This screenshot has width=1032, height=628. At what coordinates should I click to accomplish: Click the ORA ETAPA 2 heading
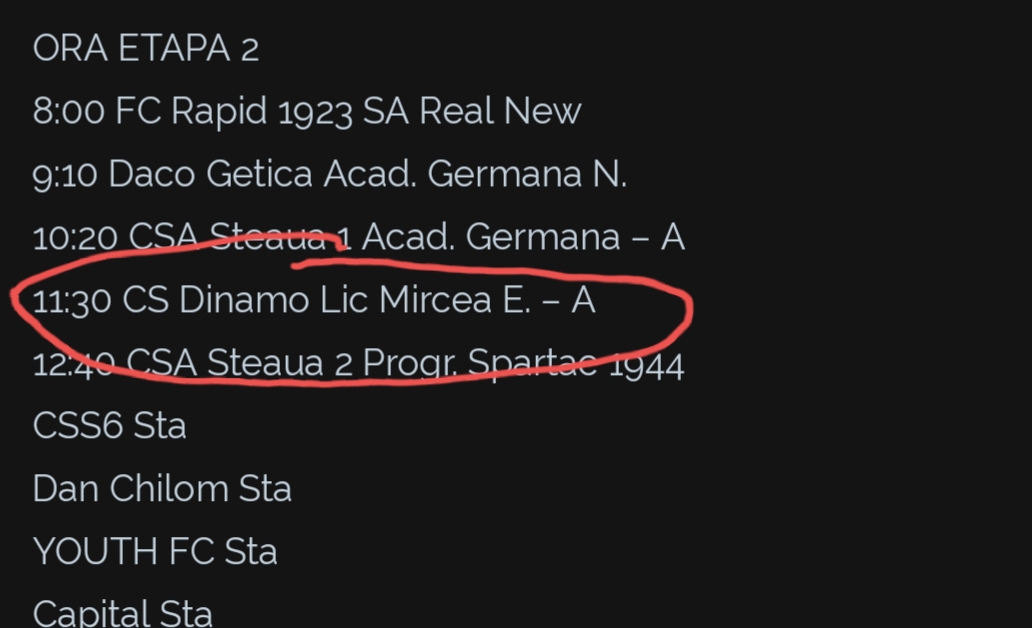146,49
